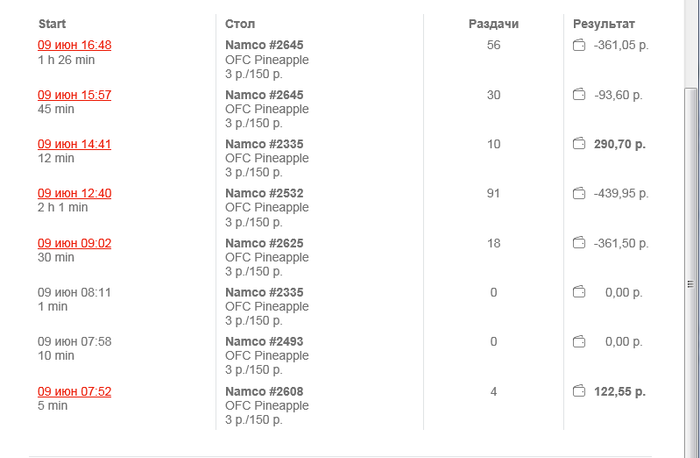Open the 09 июн 16:48 session link
700x458 pixels.
tap(74, 45)
